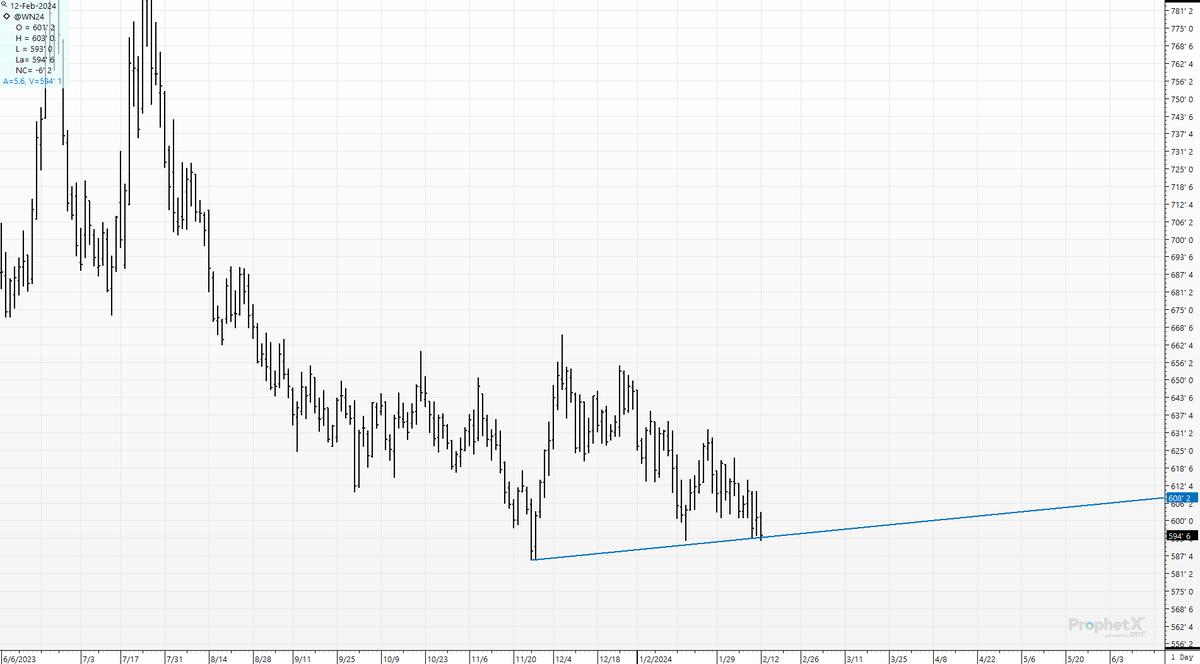Click the 11/20 date axis label
1200x664 pixels.
[x=526, y=659]
